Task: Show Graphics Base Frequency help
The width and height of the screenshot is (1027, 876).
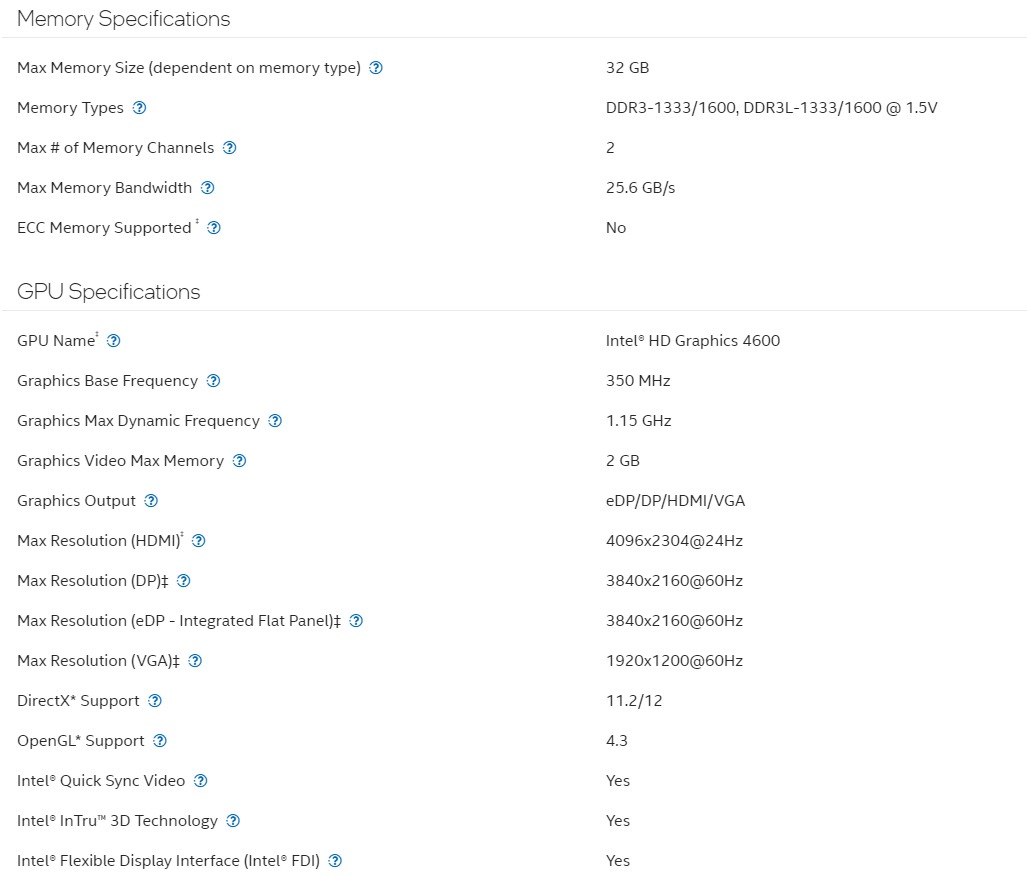Action: [x=214, y=381]
